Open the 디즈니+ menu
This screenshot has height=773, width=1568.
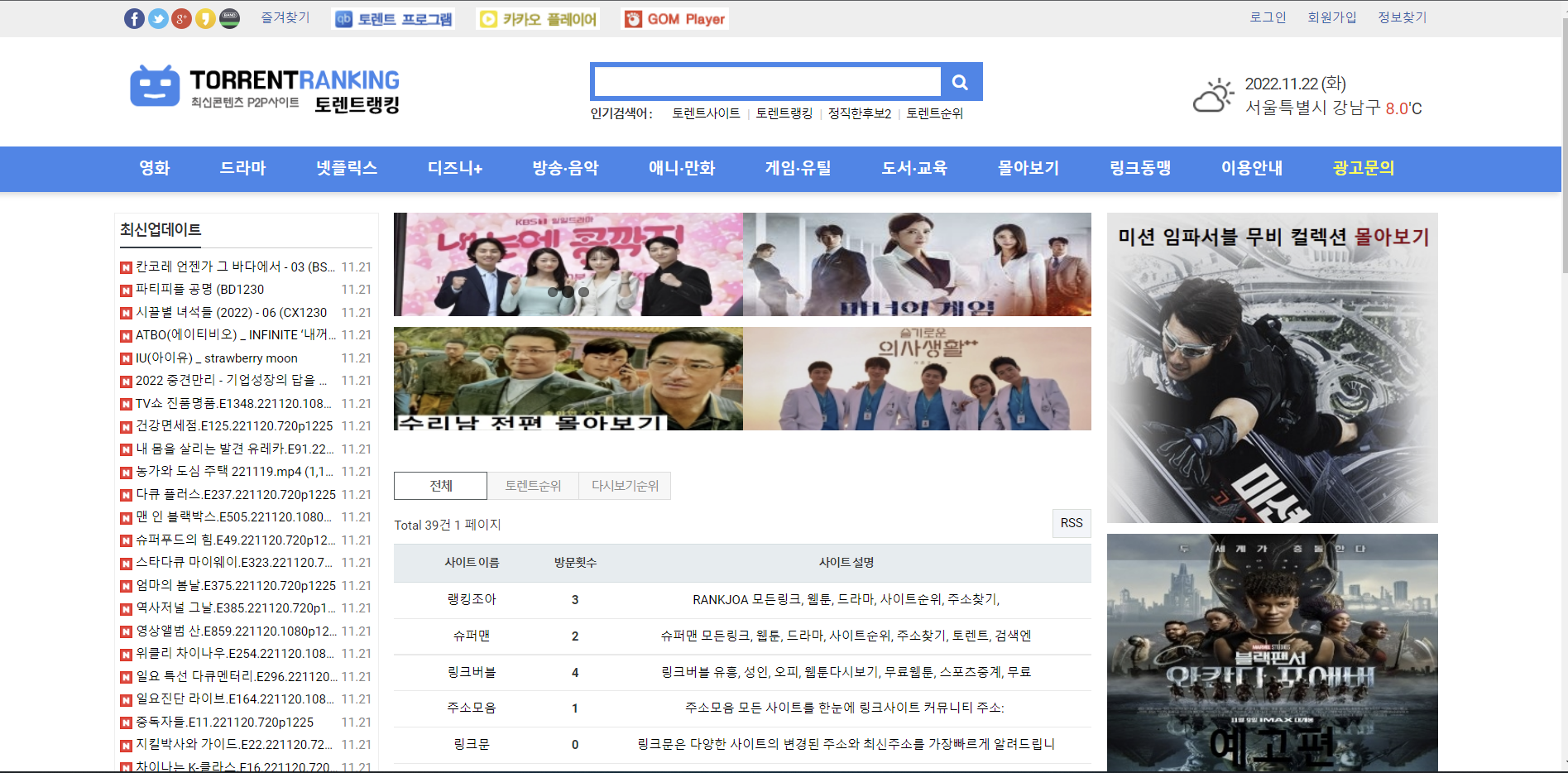click(x=455, y=168)
